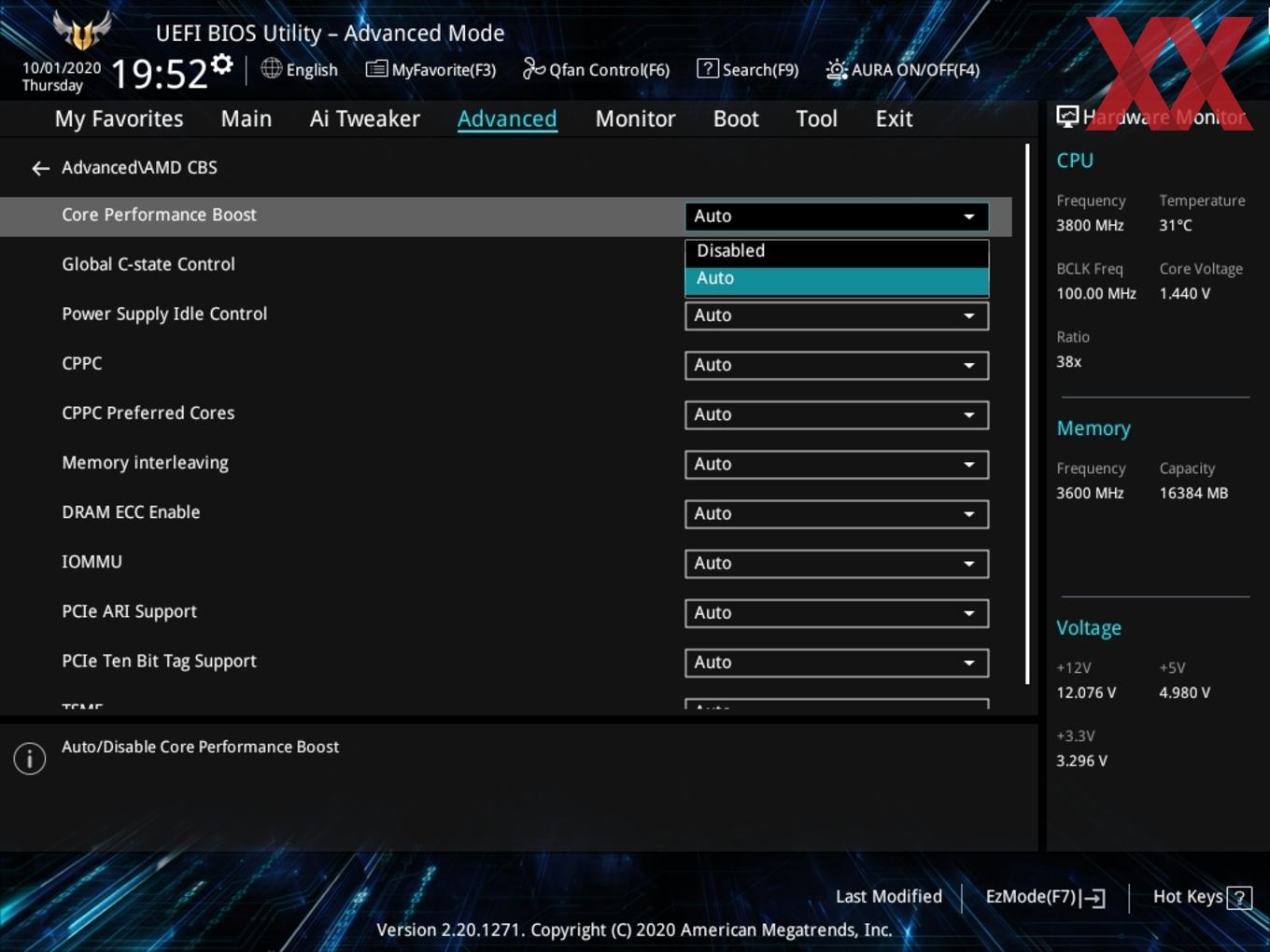Click +12V reading 12.076 V
The height and width of the screenshot is (952, 1270).
pos(1086,693)
